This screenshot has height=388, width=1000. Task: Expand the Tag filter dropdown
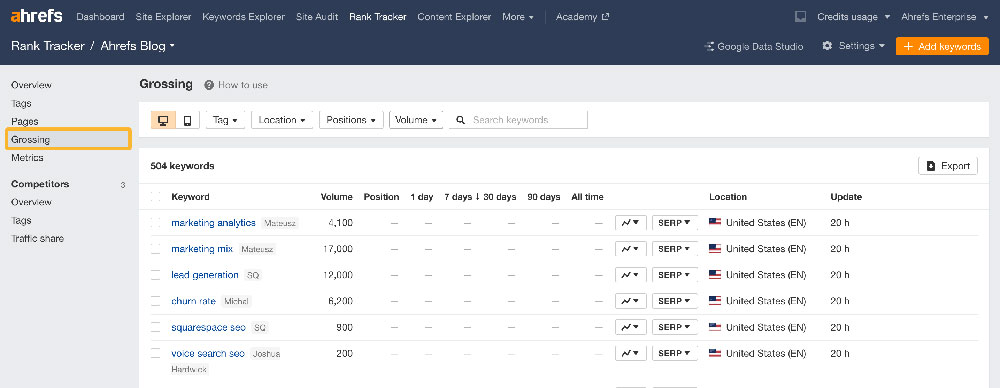(225, 120)
